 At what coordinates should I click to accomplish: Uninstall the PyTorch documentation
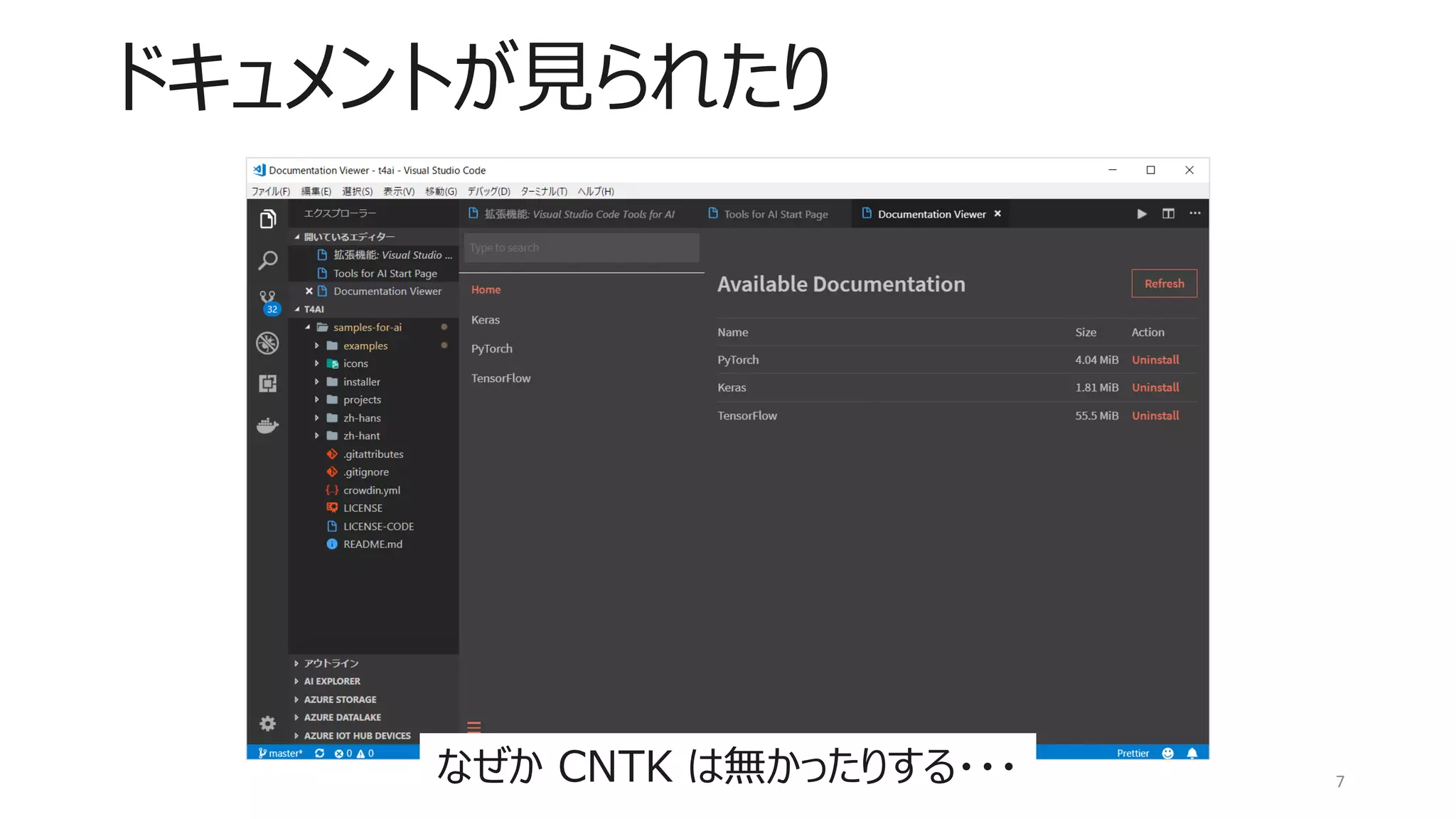[1155, 360]
